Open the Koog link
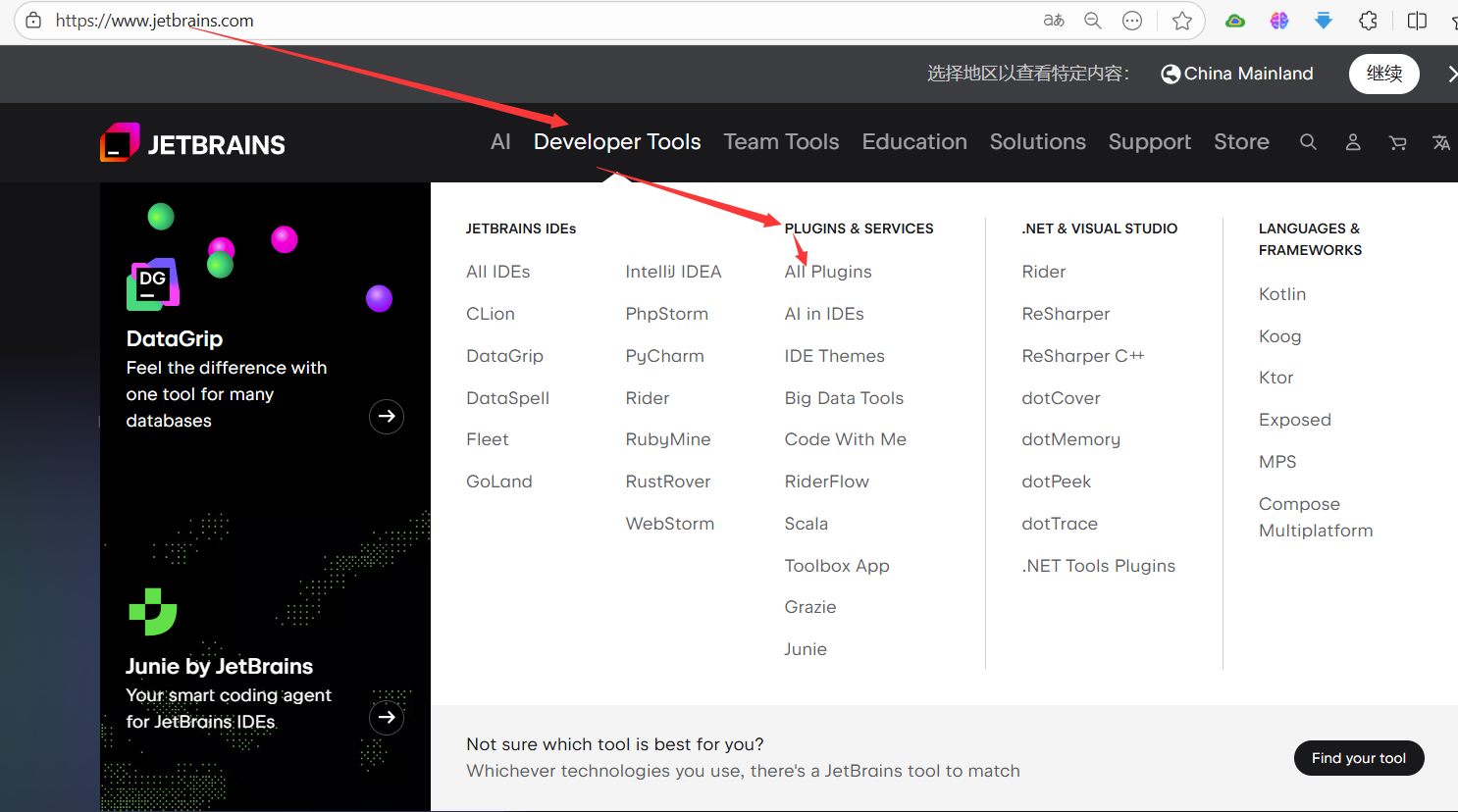Viewport: 1458px width, 812px height. (1280, 336)
